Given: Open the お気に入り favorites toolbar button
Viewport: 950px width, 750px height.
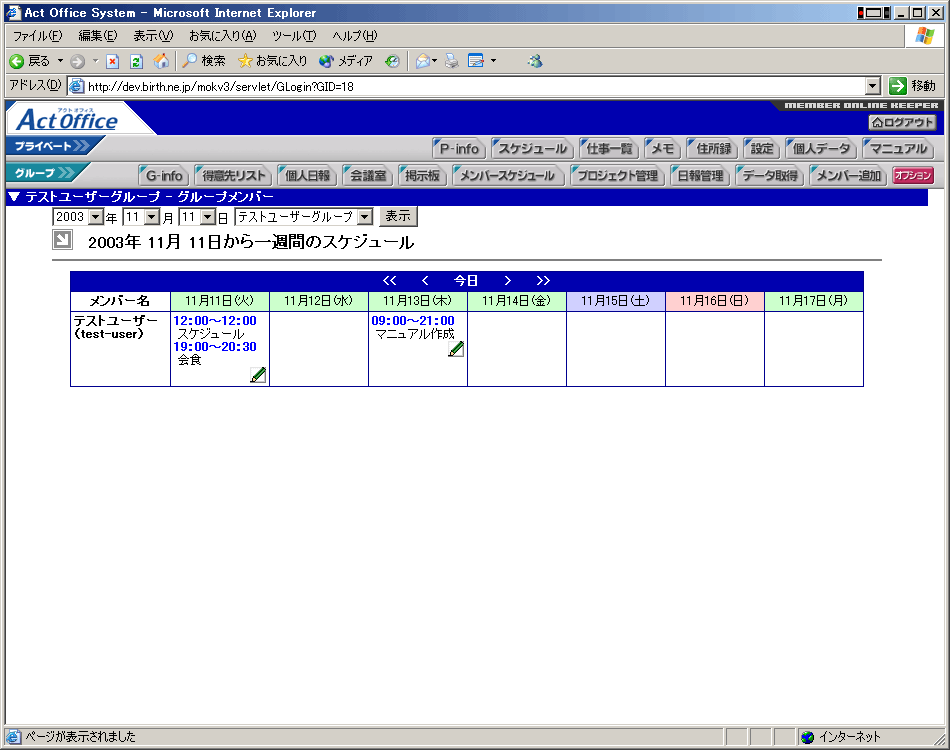Looking at the screenshot, I should 273,61.
